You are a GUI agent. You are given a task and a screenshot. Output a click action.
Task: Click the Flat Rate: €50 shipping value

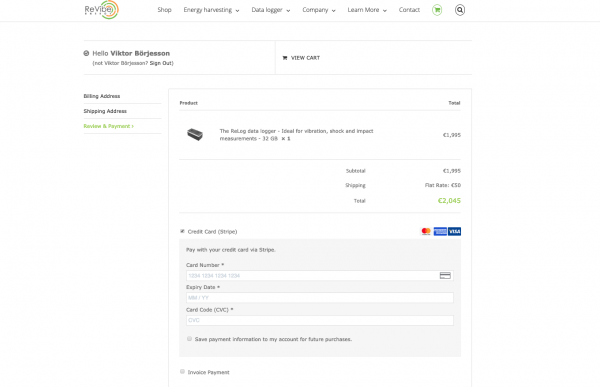coord(443,185)
